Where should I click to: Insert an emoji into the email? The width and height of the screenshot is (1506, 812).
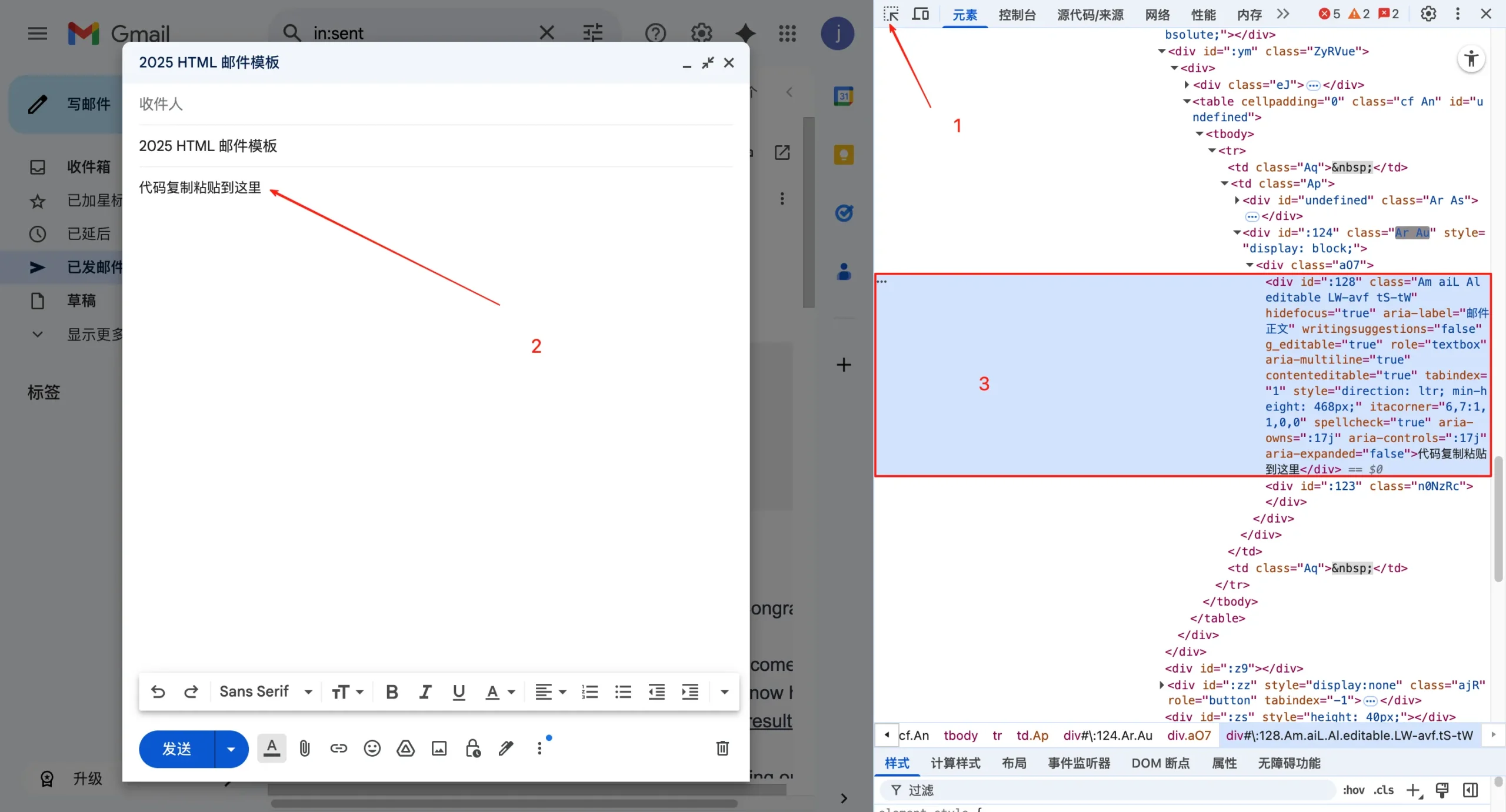point(371,748)
